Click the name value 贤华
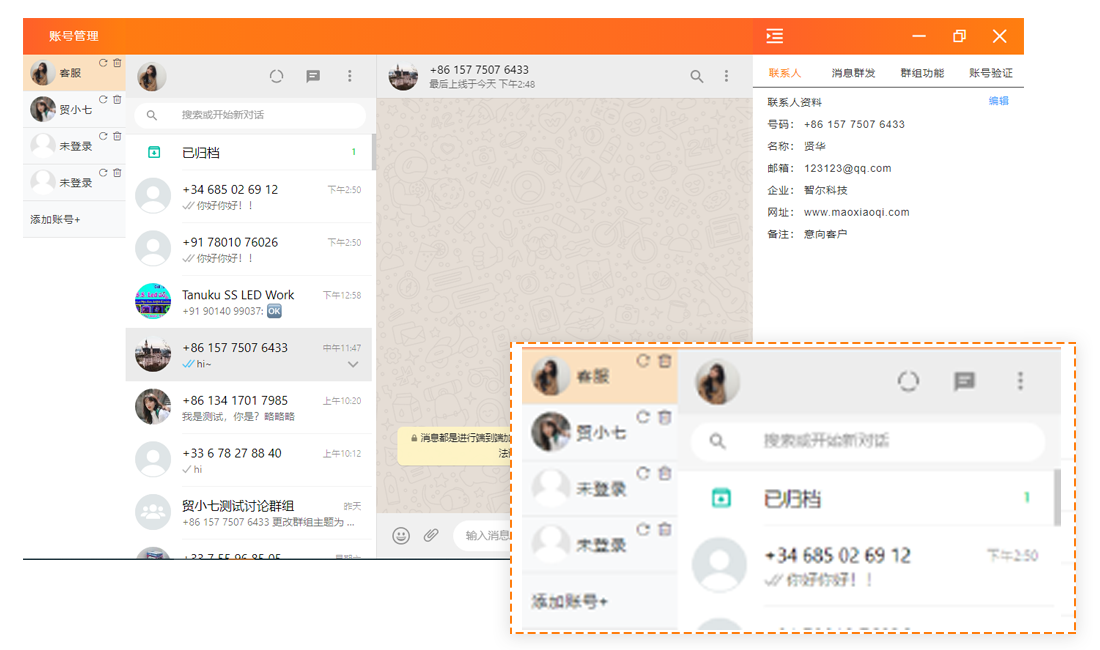Image resolution: width=1100 pixels, height=650 pixels. (x=814, y=146)
